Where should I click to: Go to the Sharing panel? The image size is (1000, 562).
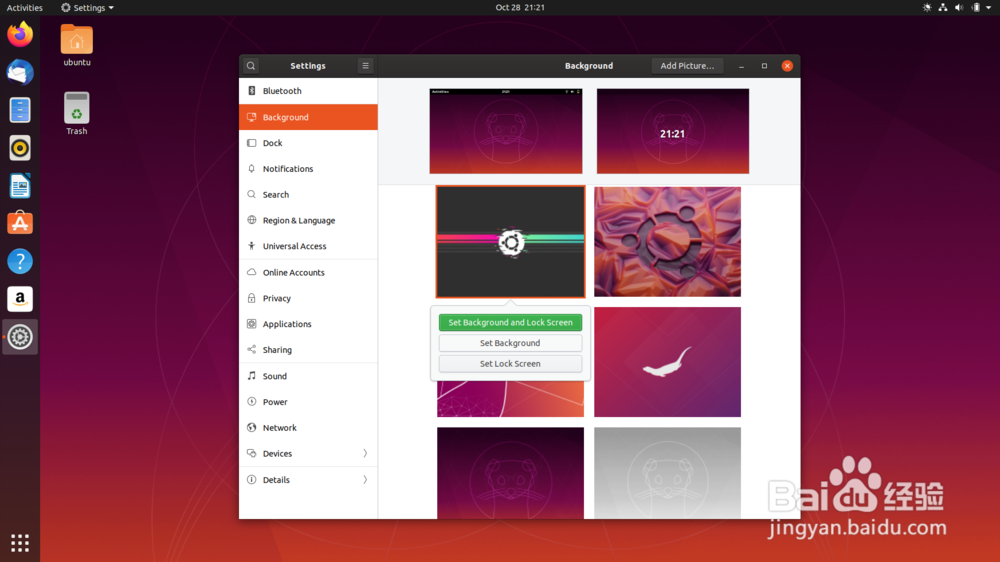coord(308,350)
